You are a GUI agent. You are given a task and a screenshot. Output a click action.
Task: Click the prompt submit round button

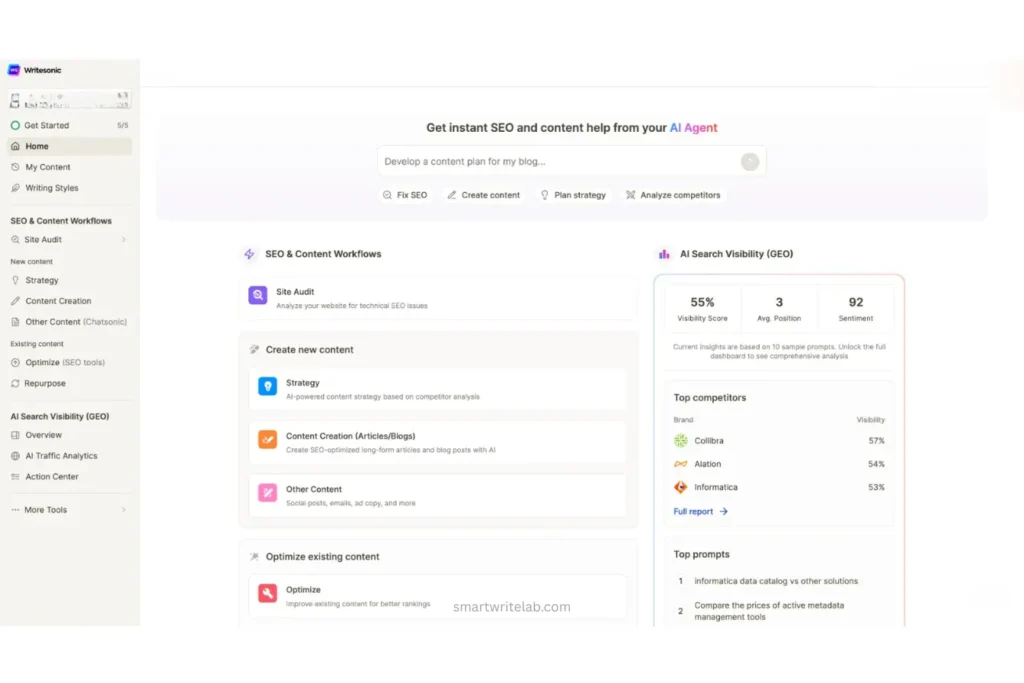click(750, 161)
